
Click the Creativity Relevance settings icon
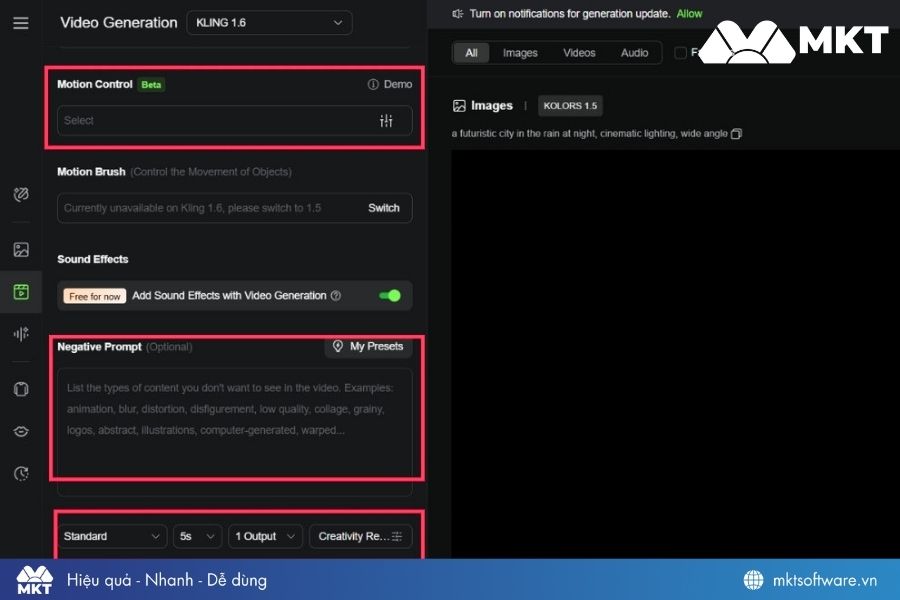(397, 537)
